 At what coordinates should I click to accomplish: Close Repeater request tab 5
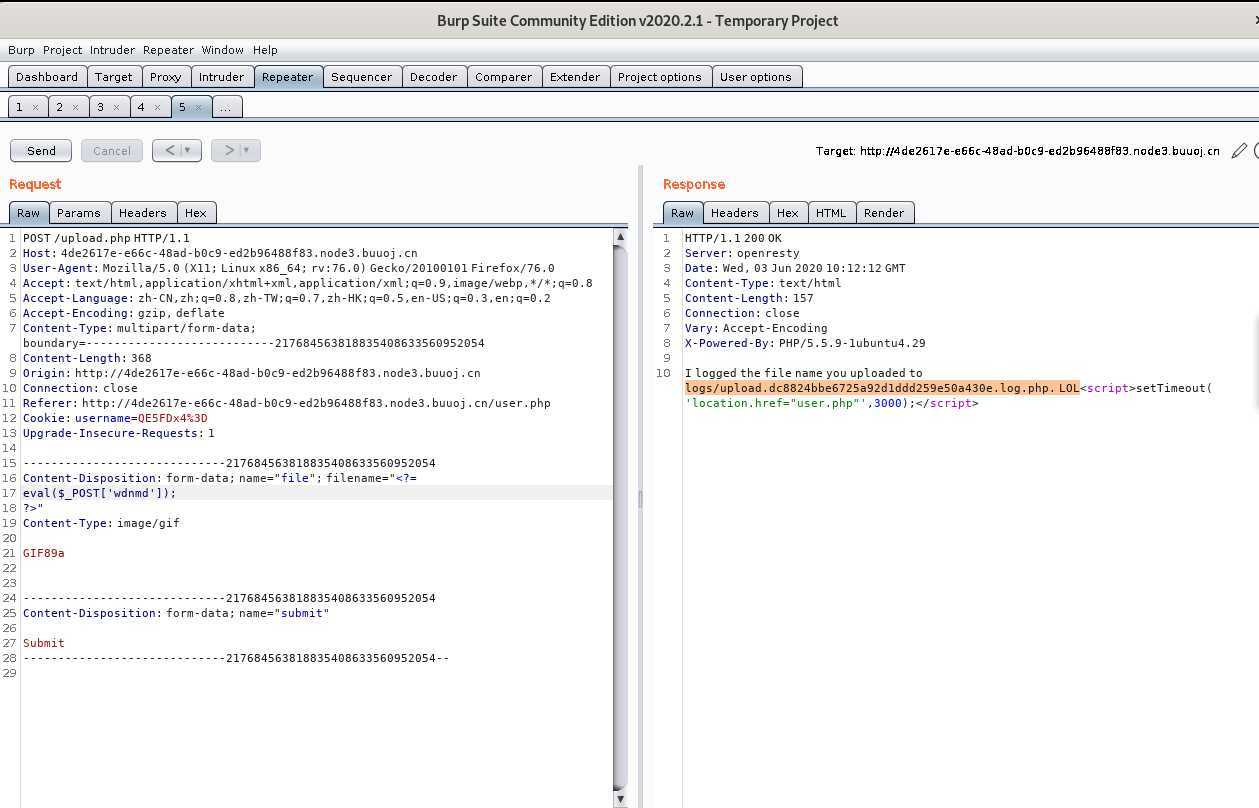[x=198, y=107]
